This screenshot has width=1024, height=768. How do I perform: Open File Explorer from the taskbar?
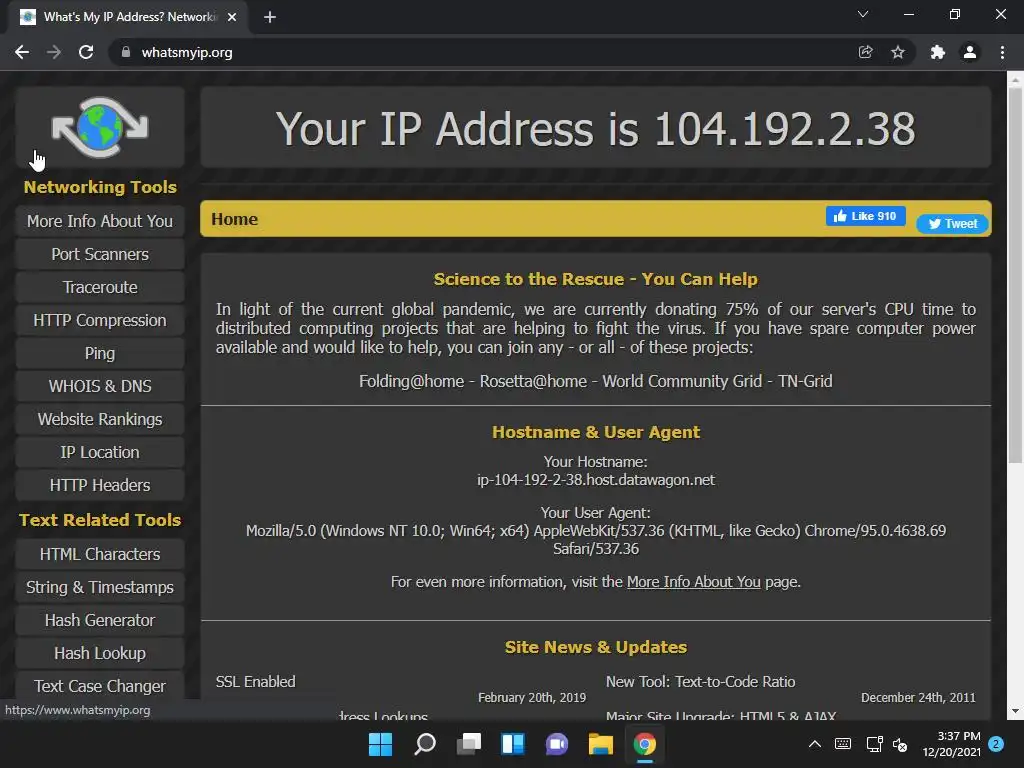pyautogui.click(x=601, y=744)
